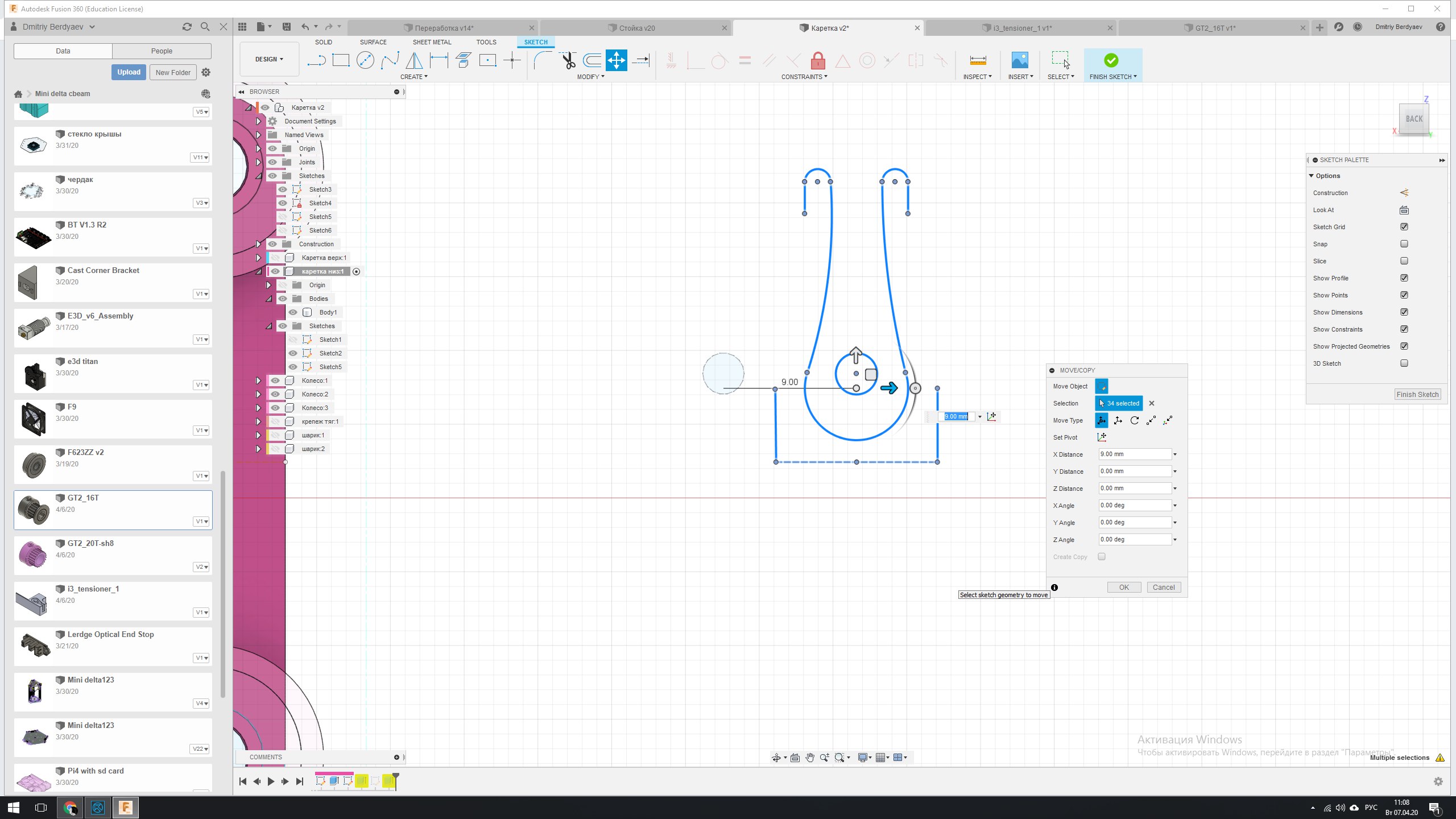Open the Measure tool under Inspect
This screenshot has width=1456, height=819.
coord(978,60)
